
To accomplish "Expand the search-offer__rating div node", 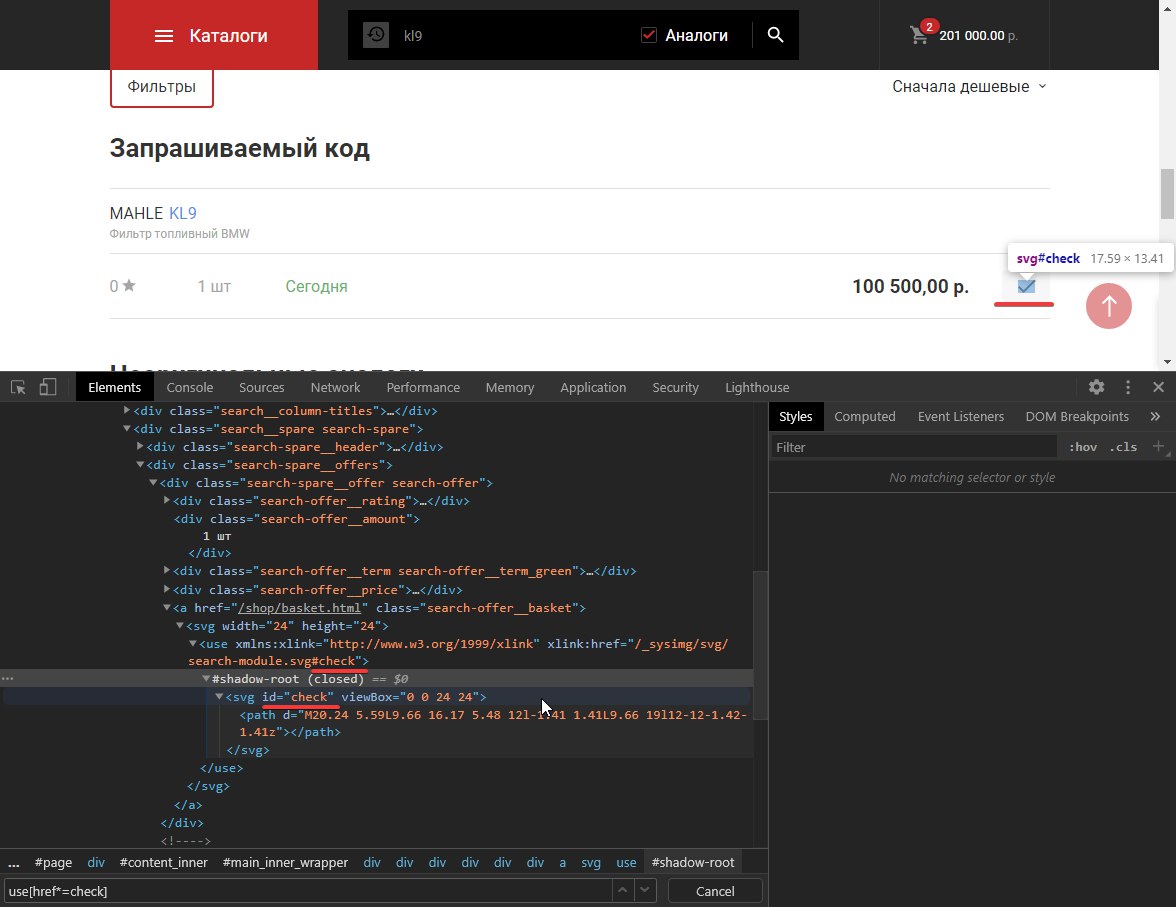I will [168, 501].
